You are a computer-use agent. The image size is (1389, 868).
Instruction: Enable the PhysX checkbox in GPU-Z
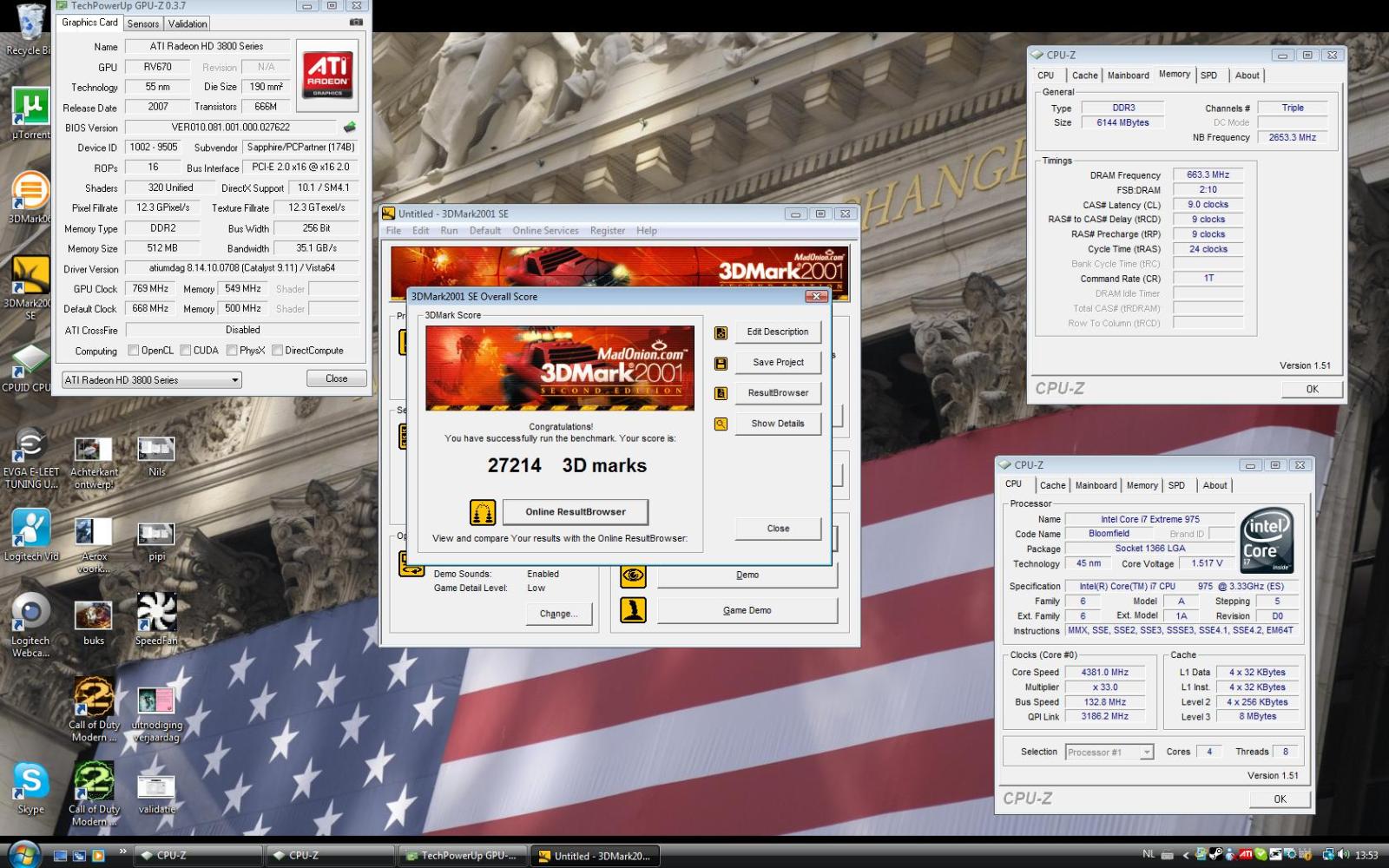232,351
